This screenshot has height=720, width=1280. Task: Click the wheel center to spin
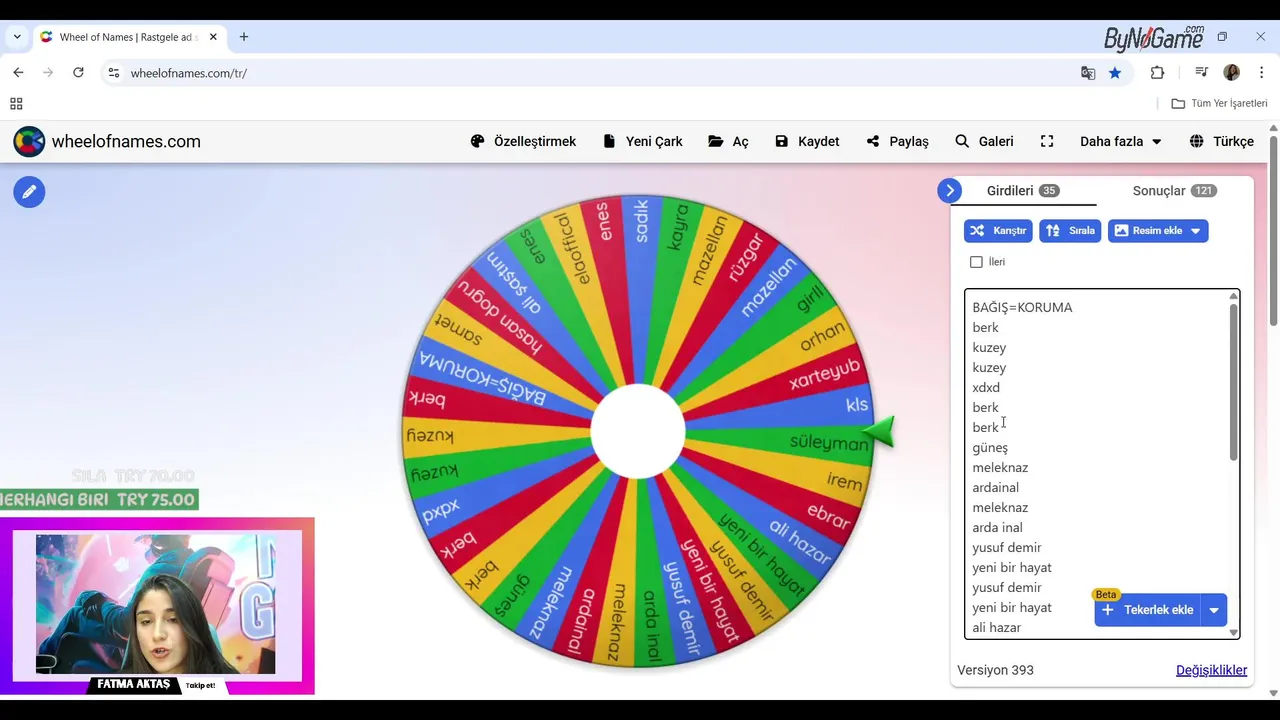click(637, 432)
